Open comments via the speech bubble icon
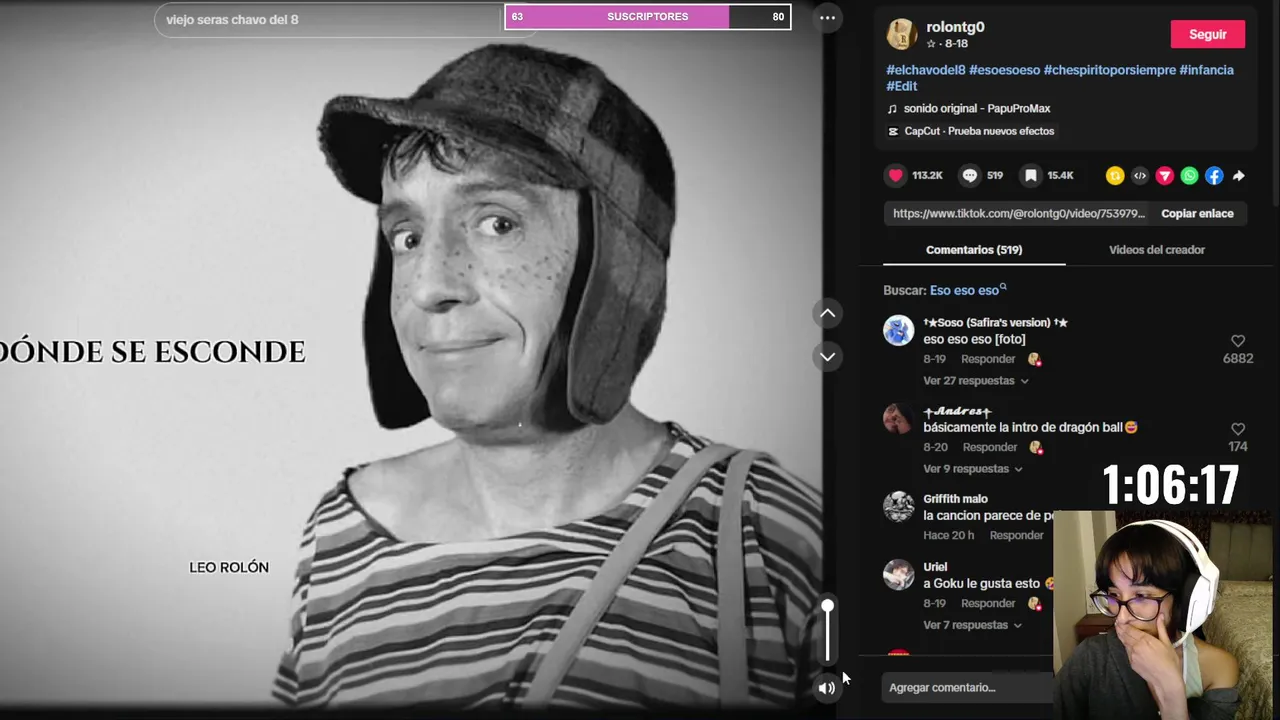1280x720 pixels. click(970, 175)
